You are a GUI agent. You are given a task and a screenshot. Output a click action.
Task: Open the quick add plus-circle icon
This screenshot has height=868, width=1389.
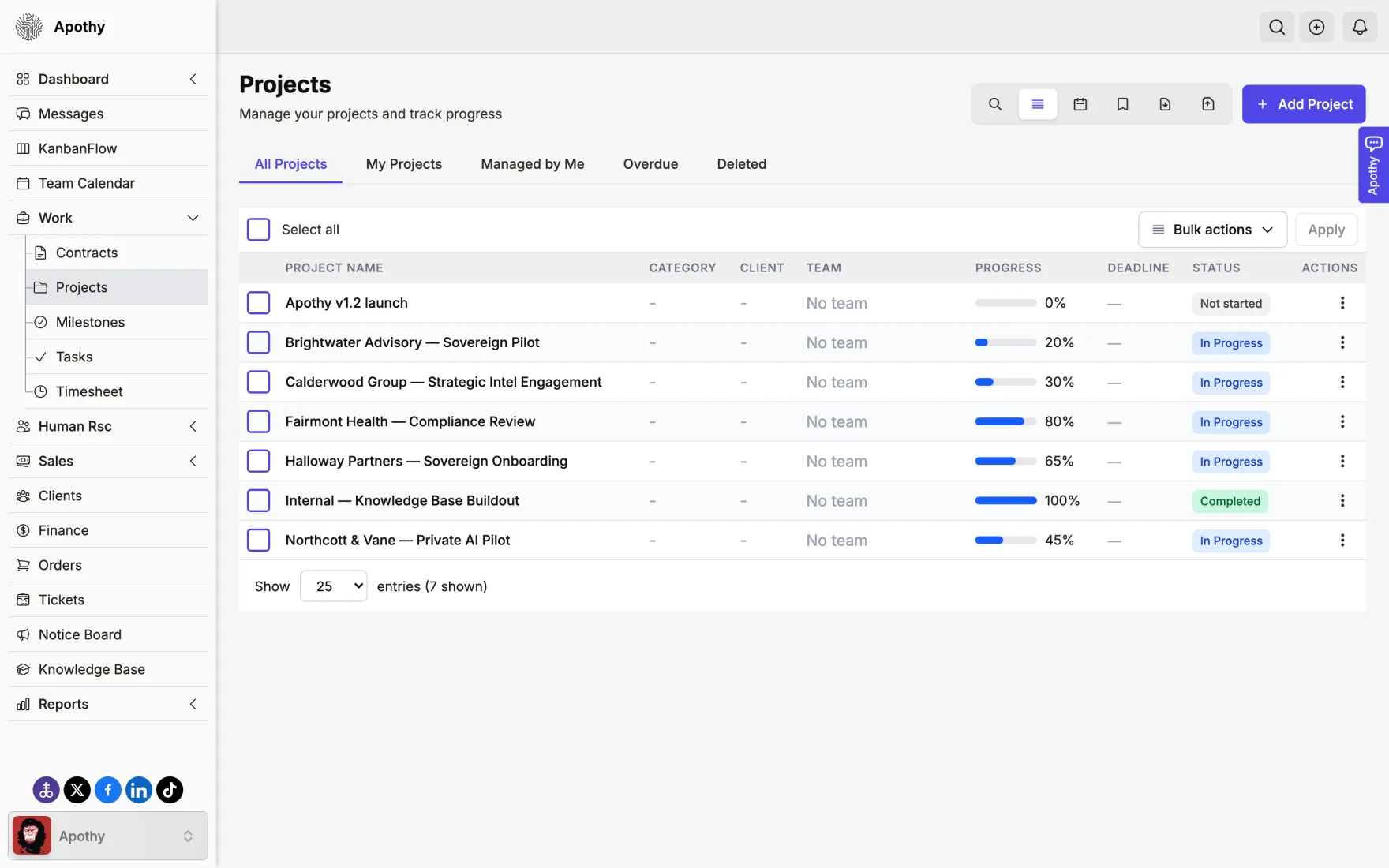pos(1316,27)
